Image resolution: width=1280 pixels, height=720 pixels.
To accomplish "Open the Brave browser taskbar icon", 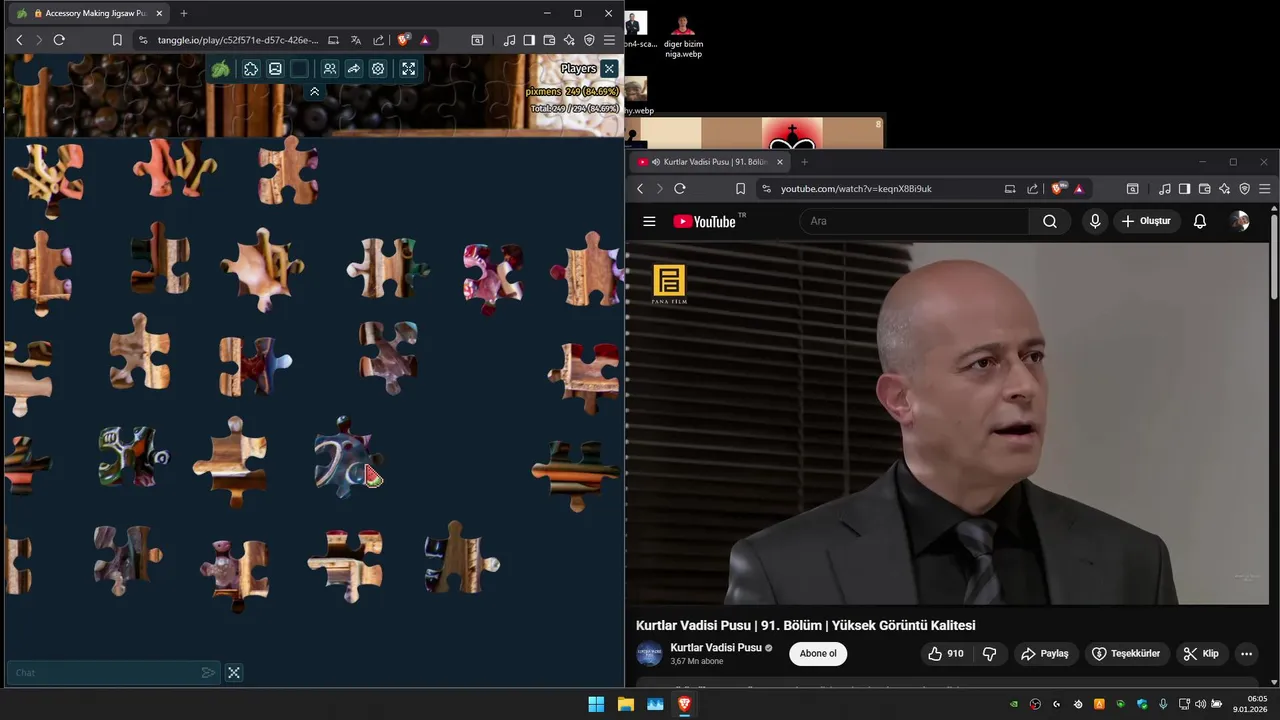I will point(684,704).
